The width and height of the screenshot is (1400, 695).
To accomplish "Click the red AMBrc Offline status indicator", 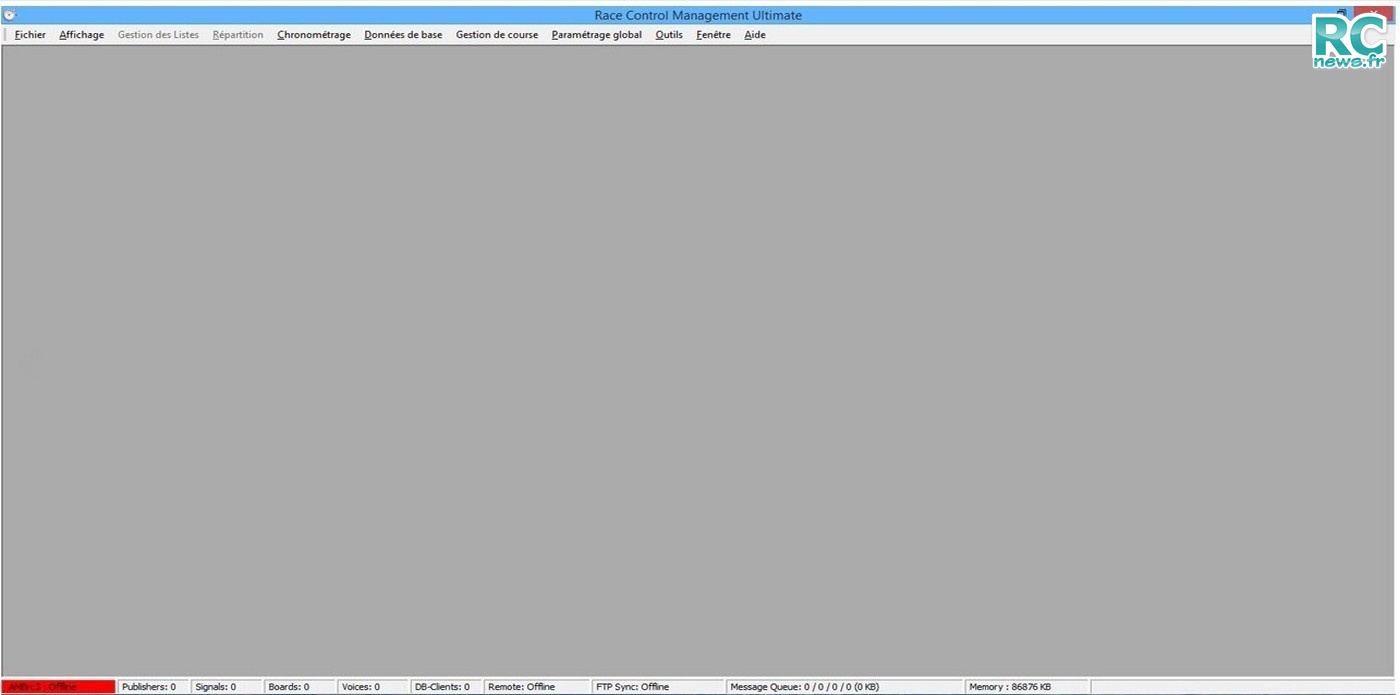I will pyautogui.click(x=58, y=687).
